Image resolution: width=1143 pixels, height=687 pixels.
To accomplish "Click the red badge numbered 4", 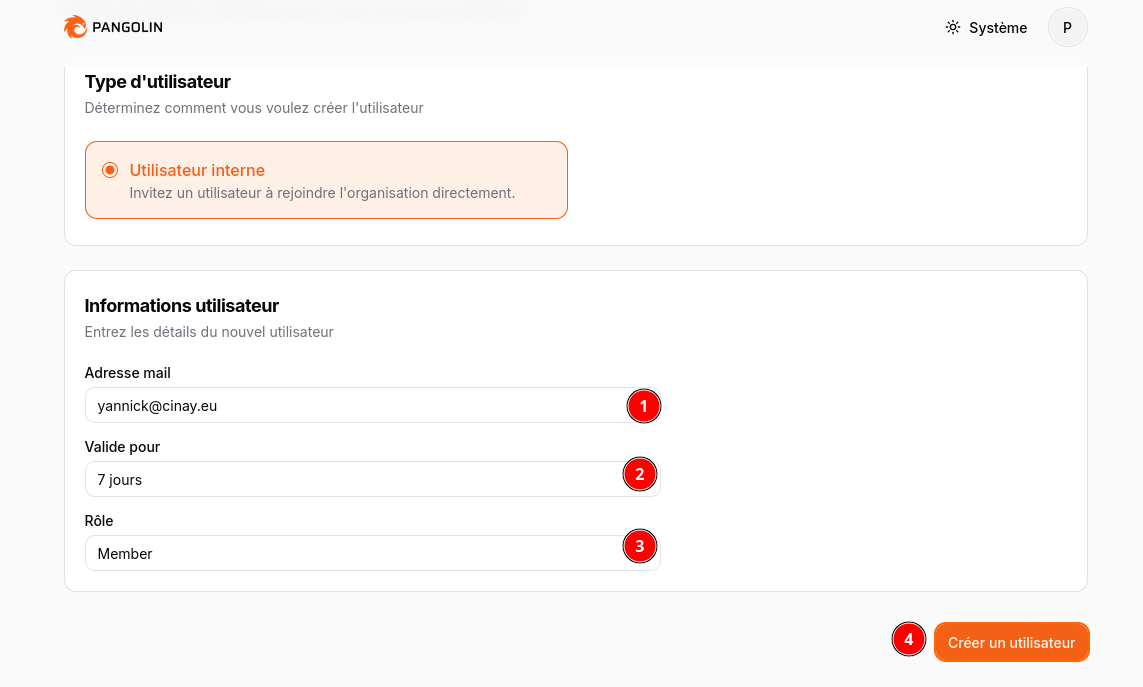I will tap(908, 639).
